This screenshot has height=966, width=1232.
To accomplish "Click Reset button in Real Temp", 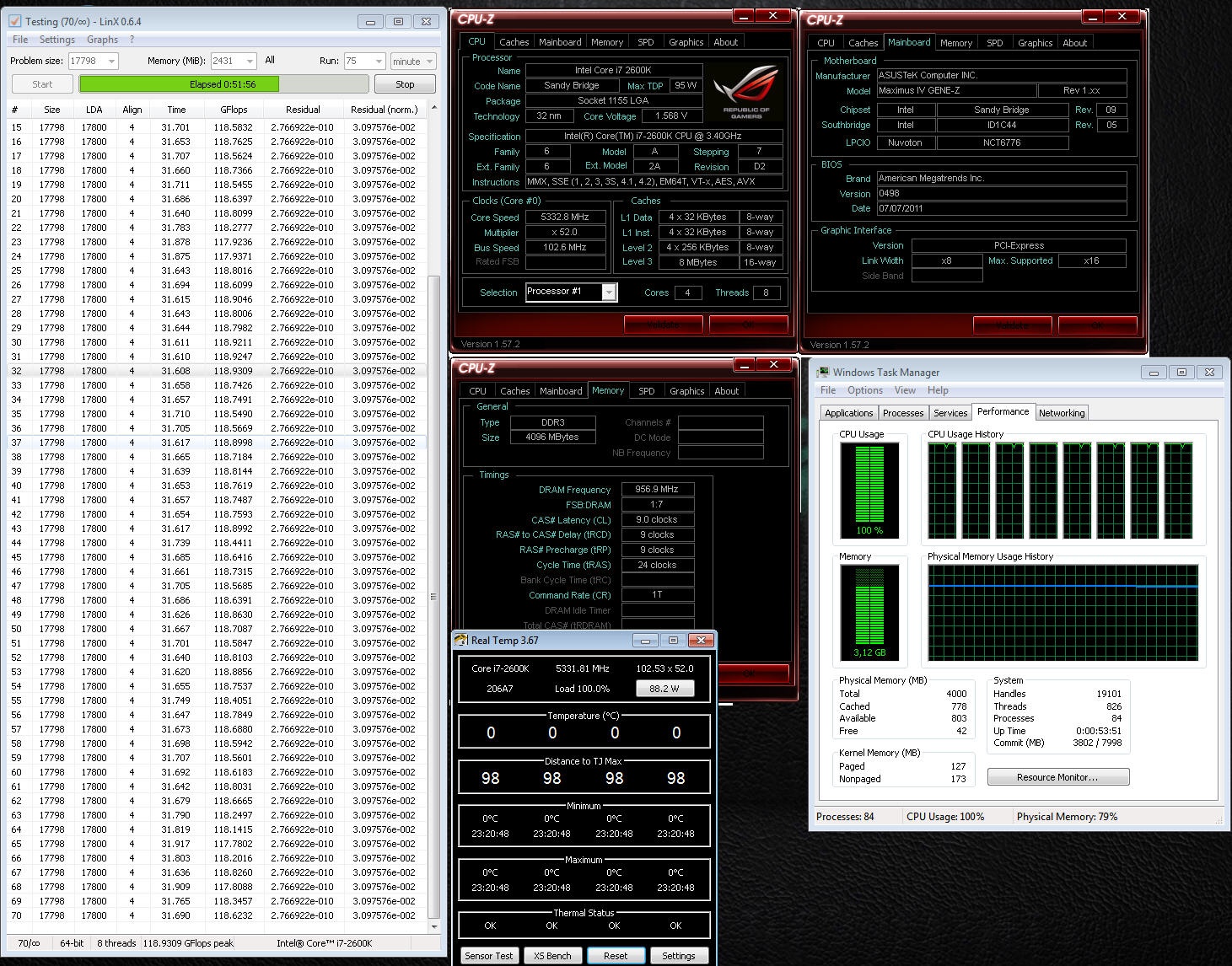I will [616, 956].
